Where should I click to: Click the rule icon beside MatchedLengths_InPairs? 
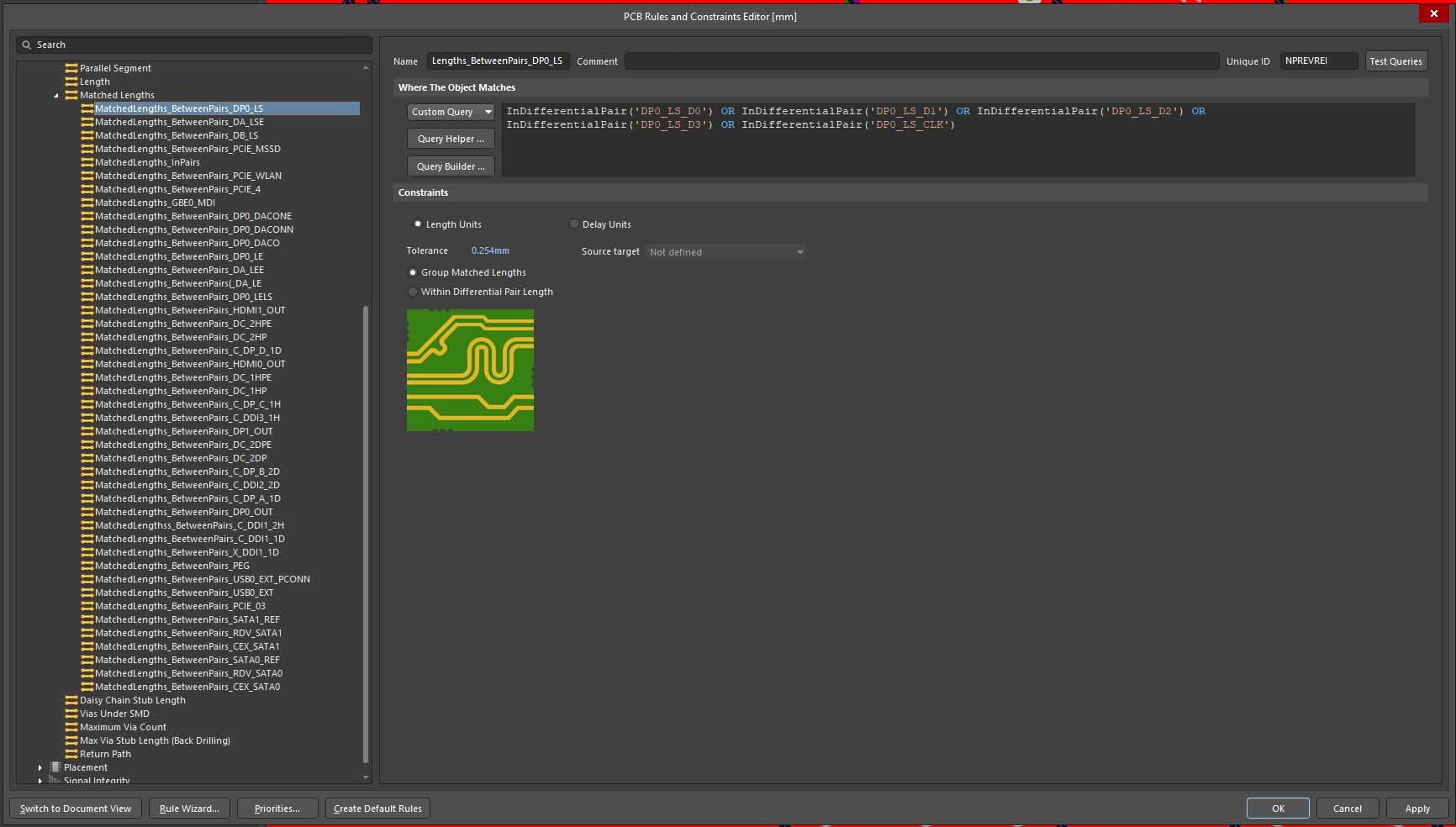[87, 162]
